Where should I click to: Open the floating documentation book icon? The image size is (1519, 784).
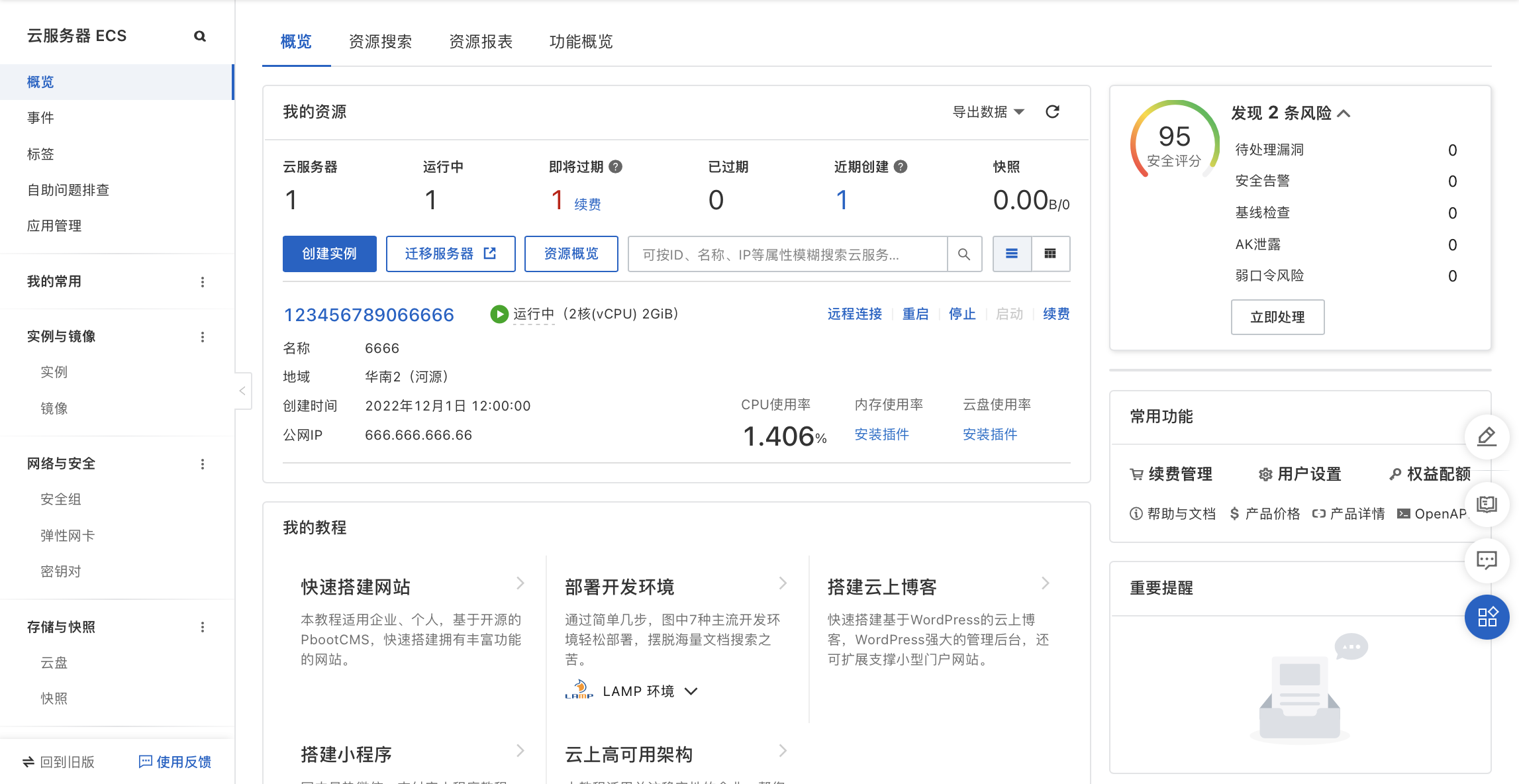(x=1487, y=504)
